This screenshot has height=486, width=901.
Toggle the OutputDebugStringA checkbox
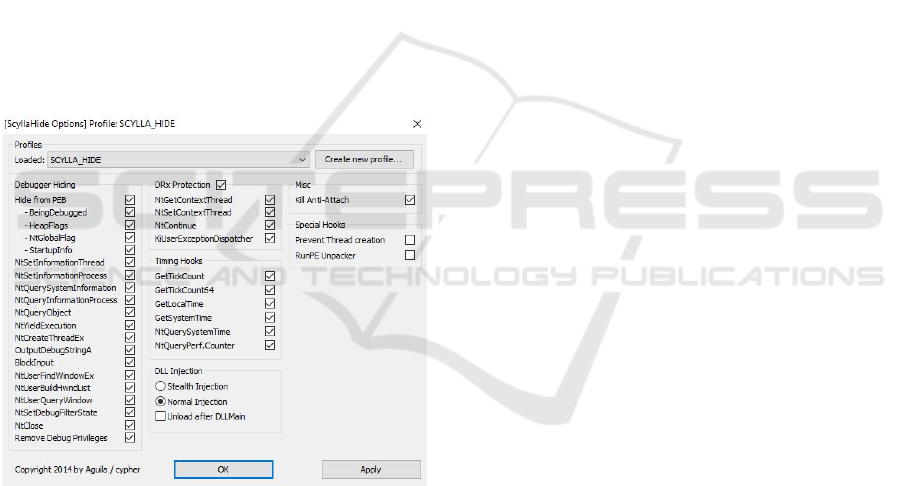[130, 350]
